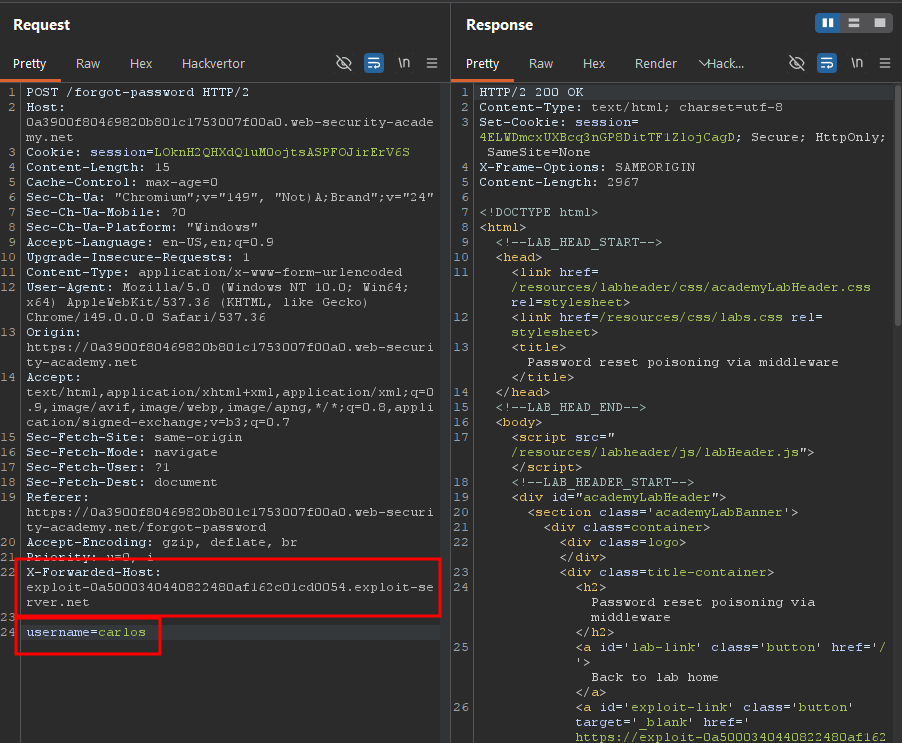
Task: Click the labHeader.js script path
Action: click(655, 452)
